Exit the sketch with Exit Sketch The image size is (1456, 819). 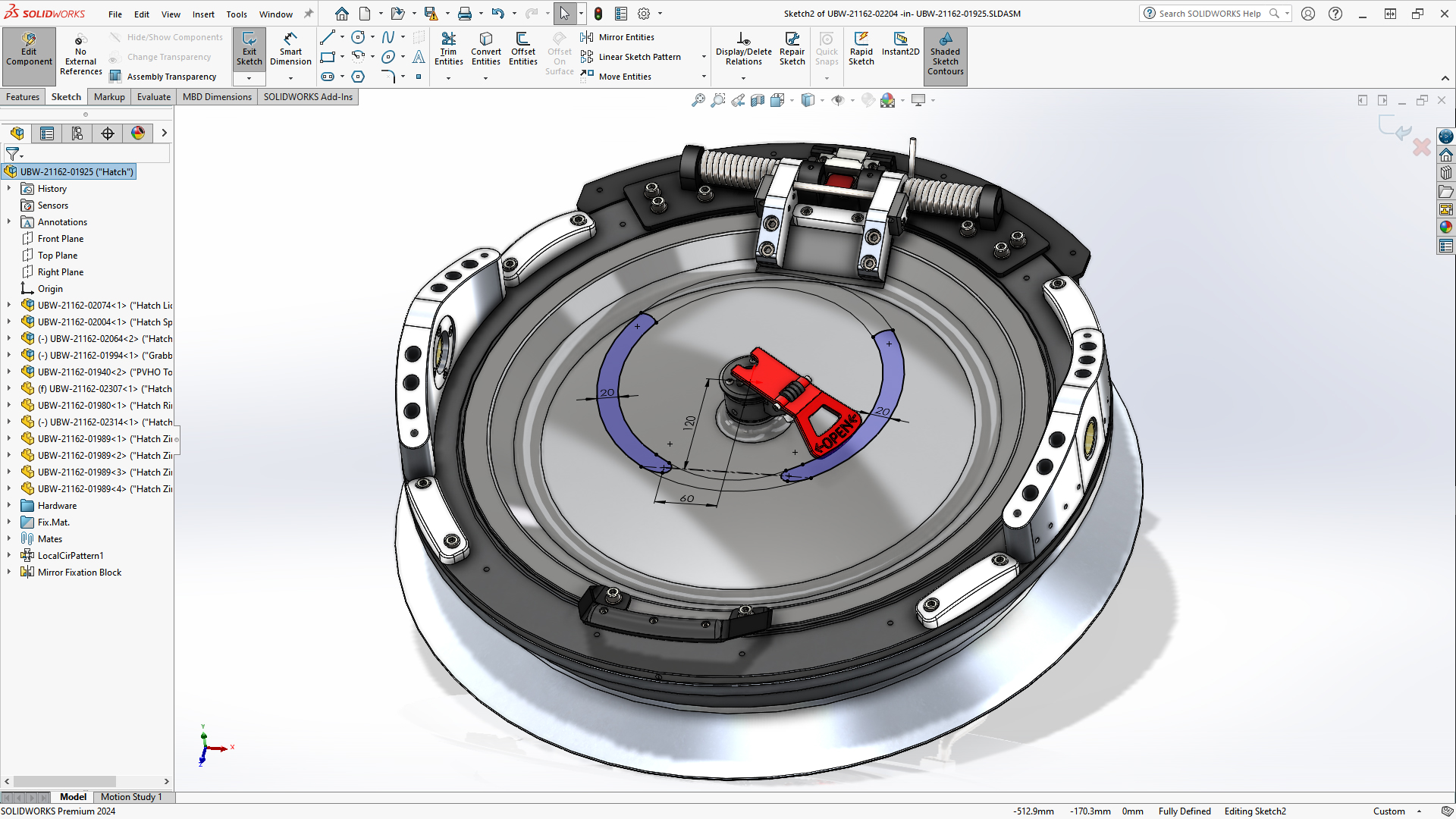[x=249, y=50]
